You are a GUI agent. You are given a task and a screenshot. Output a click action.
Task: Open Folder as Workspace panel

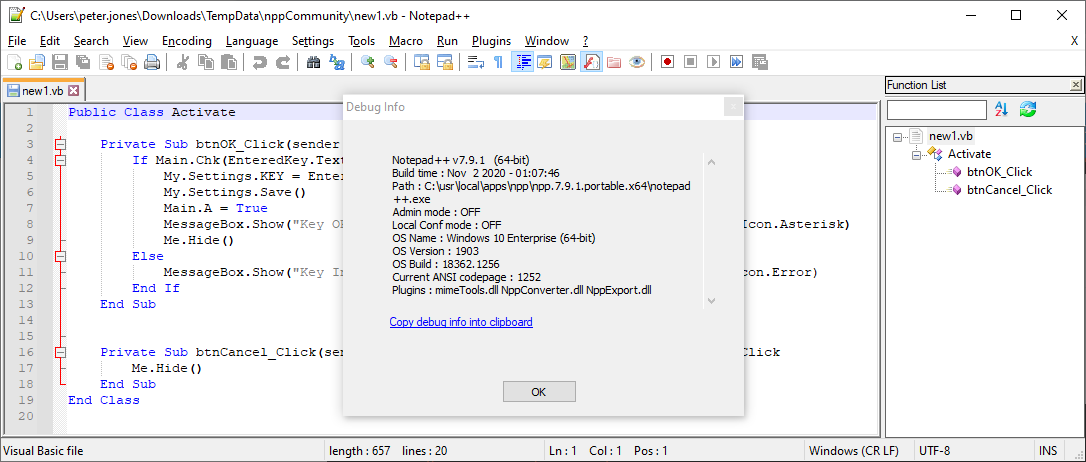tap(614, 62)
